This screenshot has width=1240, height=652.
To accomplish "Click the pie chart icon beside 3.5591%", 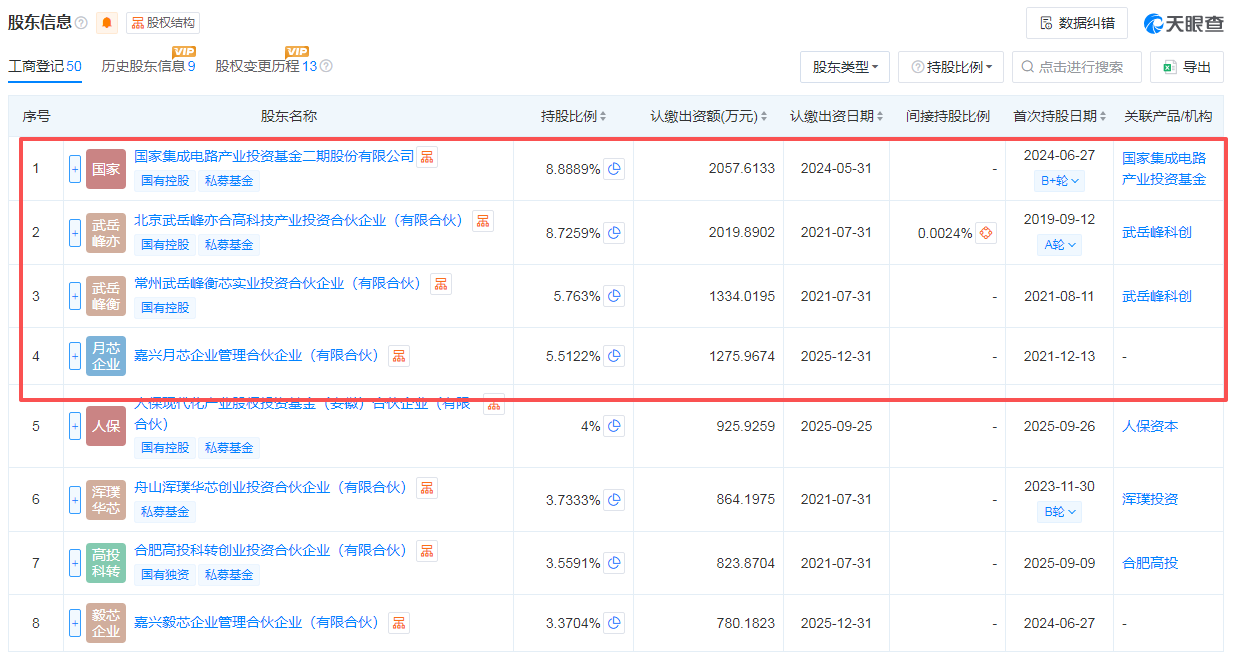I will [615, 563].
